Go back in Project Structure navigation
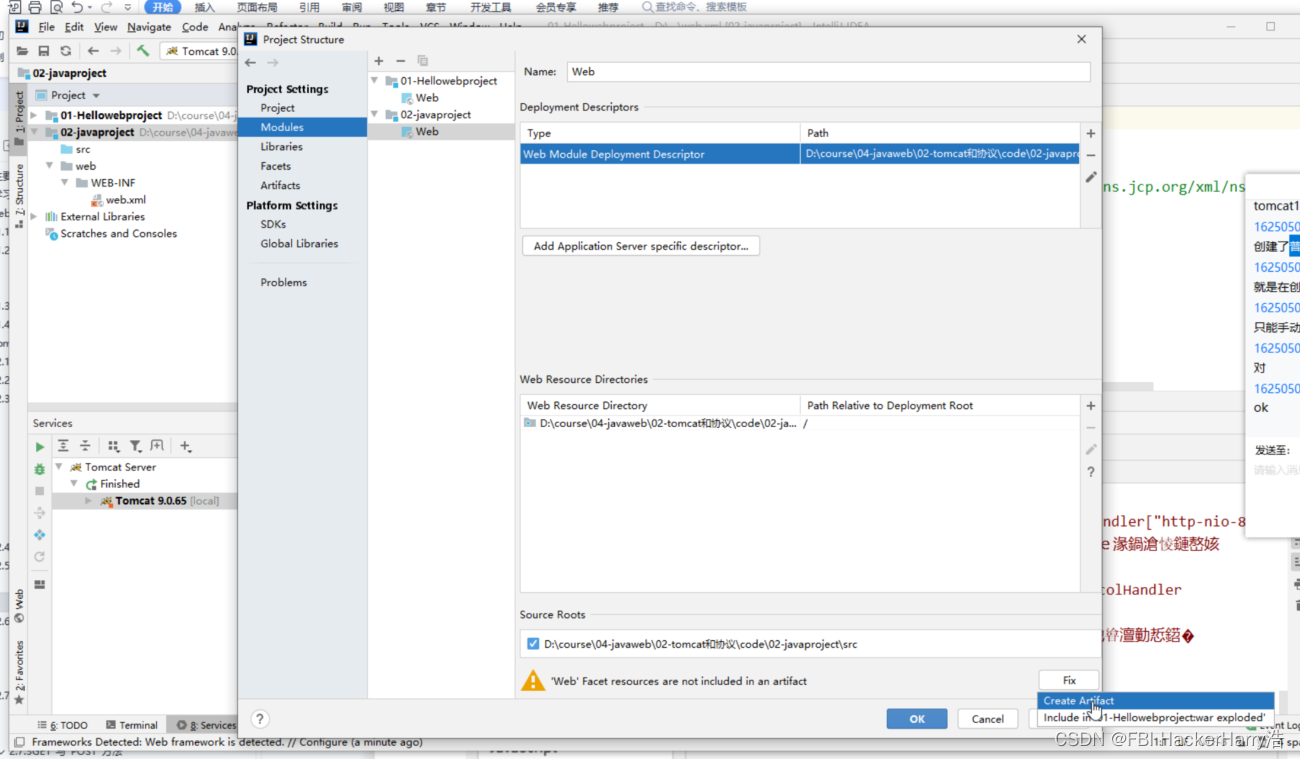The width and height of the screenshot is (1300, 759). (x=251, y=62)
